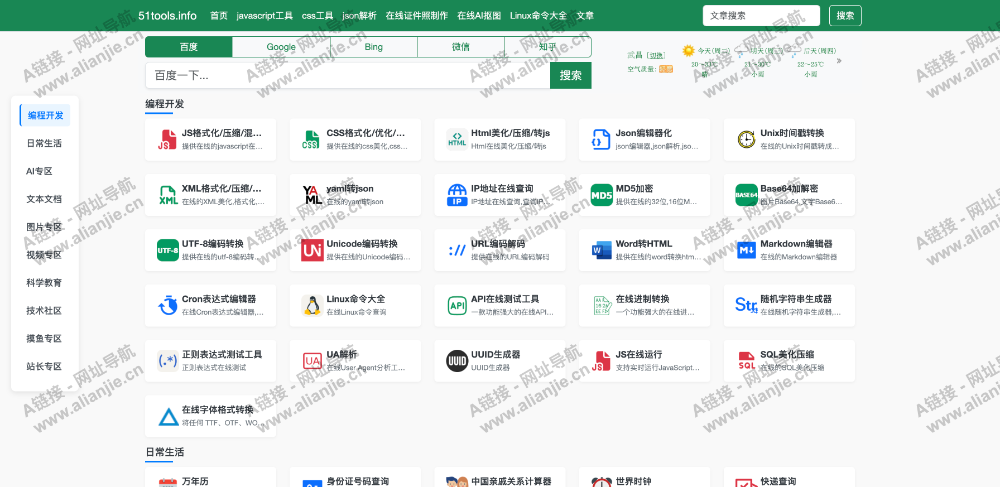The height and width of the screenshot is (487, 1000).
Task: Switch search engine to 微信 tab
Action: click(461, 47)
